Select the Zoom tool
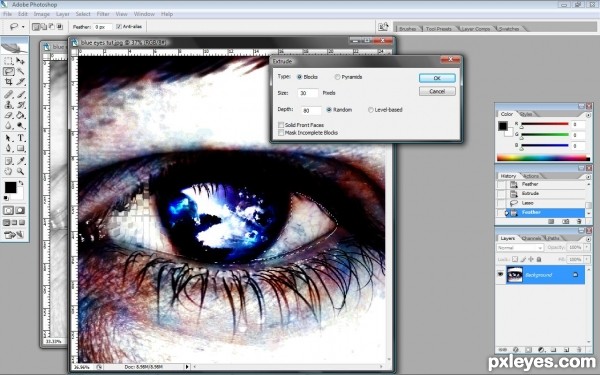 click(20, 171)
